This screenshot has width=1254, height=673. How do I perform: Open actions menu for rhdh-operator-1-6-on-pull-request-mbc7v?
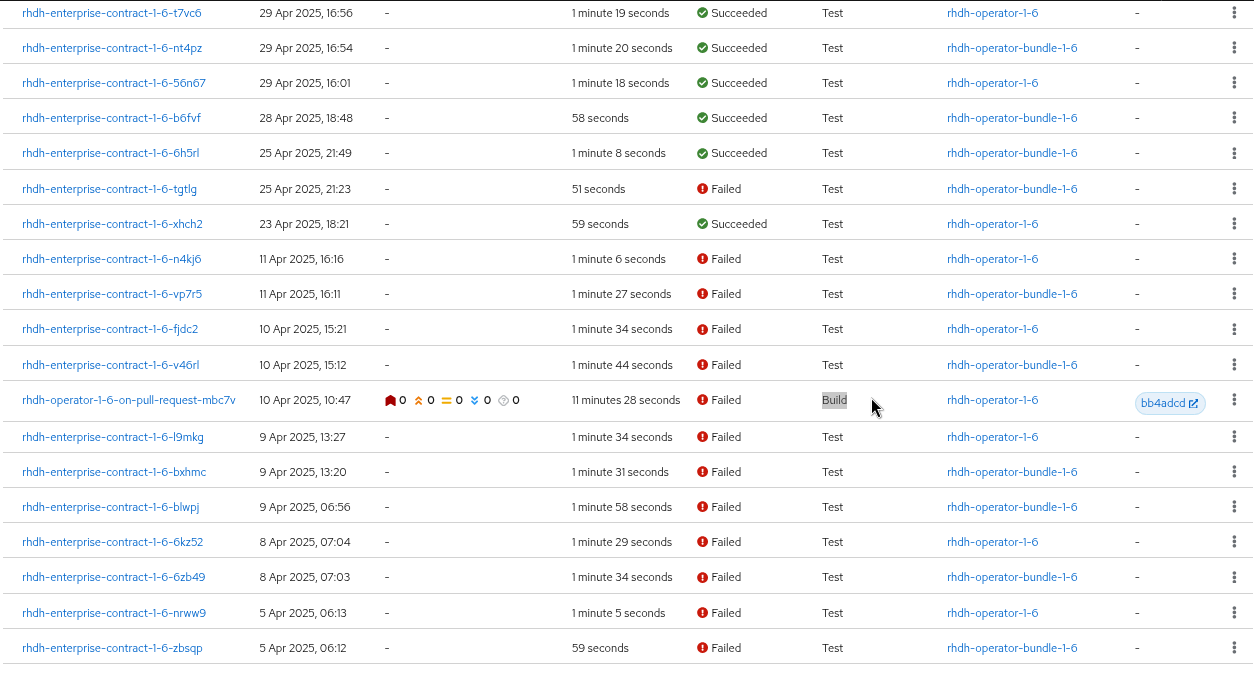(1234, 400)
